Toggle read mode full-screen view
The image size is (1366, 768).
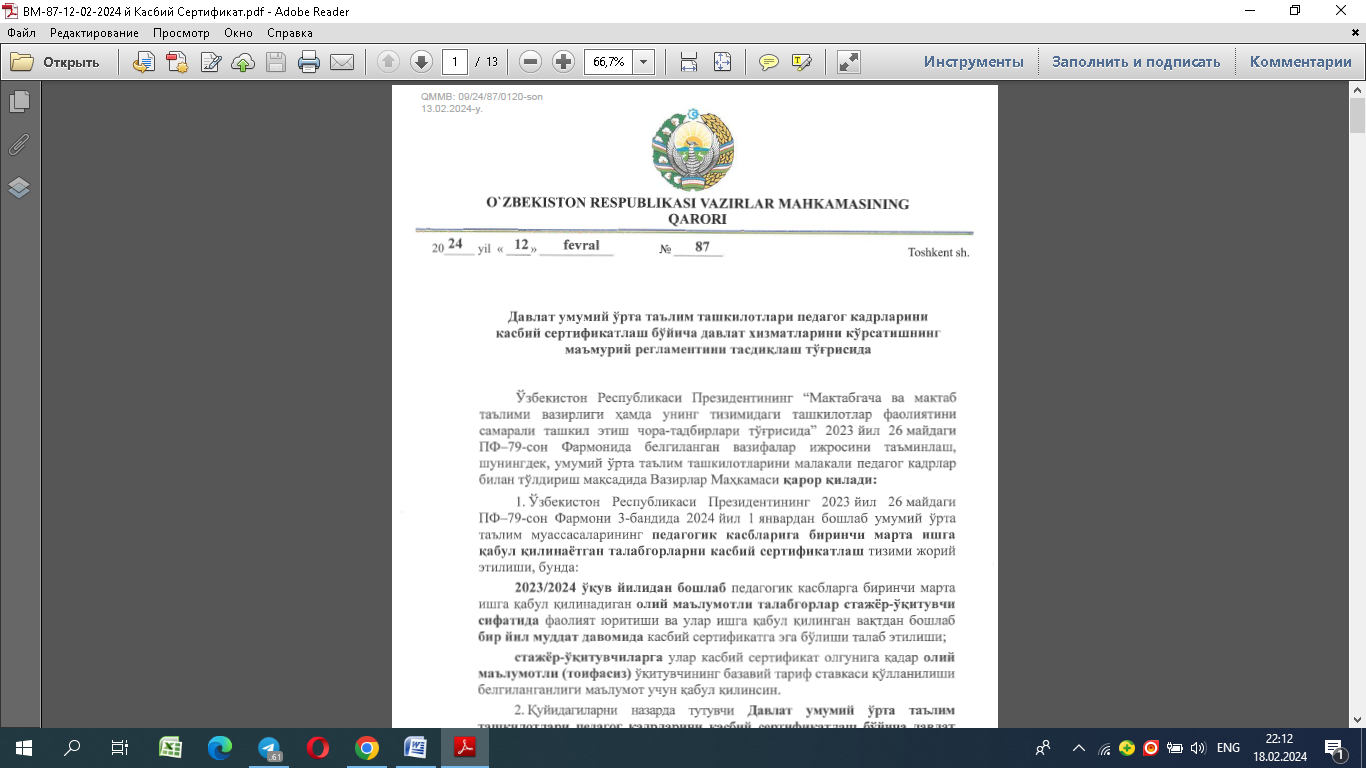(x=848, y=62)
